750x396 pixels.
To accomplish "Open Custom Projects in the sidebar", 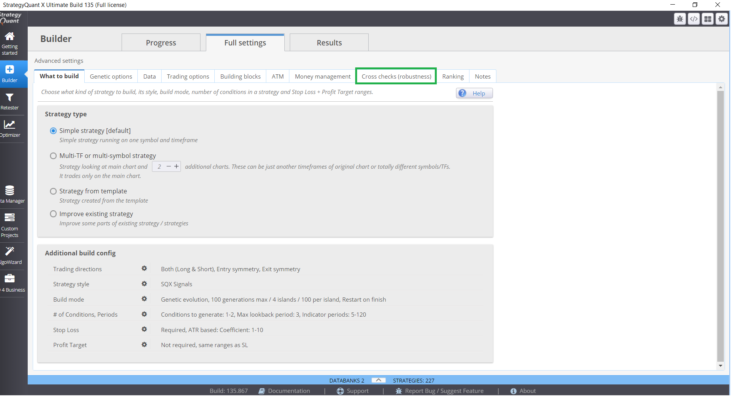I will (10, 225).
